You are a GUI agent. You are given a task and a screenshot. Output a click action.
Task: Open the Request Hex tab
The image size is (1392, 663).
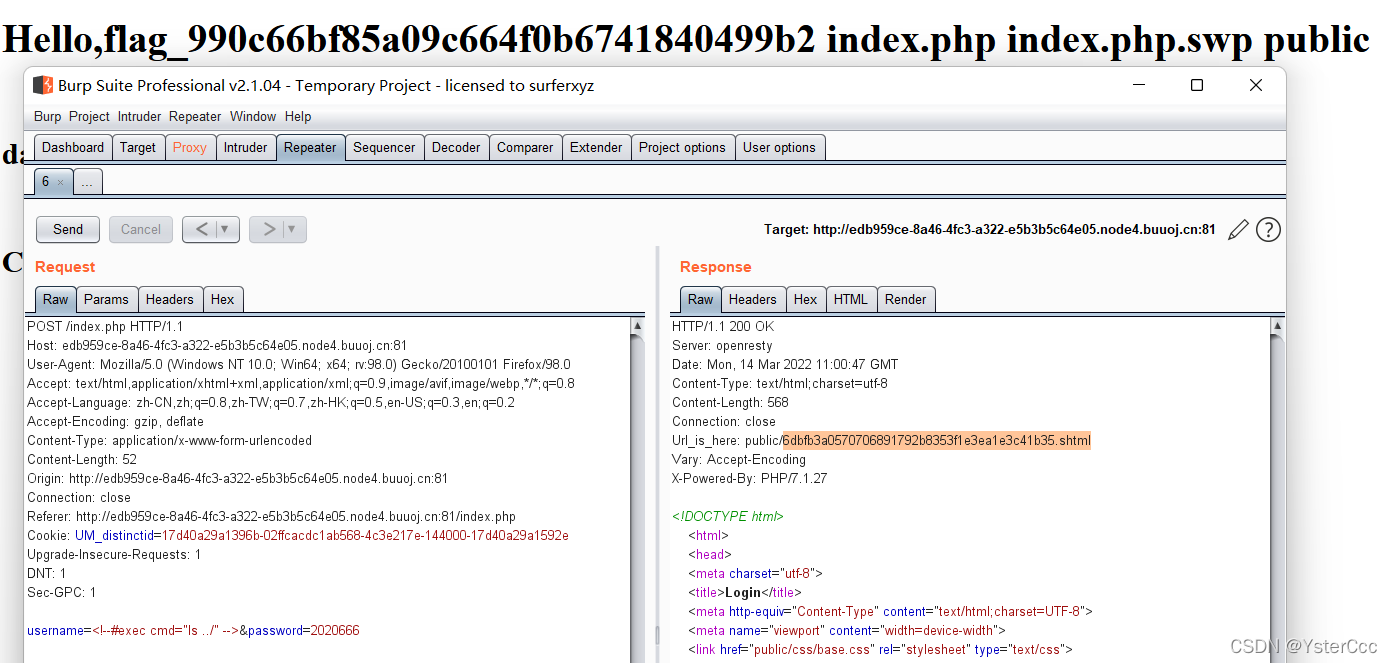pyautogui.click(x=223, y=299)
